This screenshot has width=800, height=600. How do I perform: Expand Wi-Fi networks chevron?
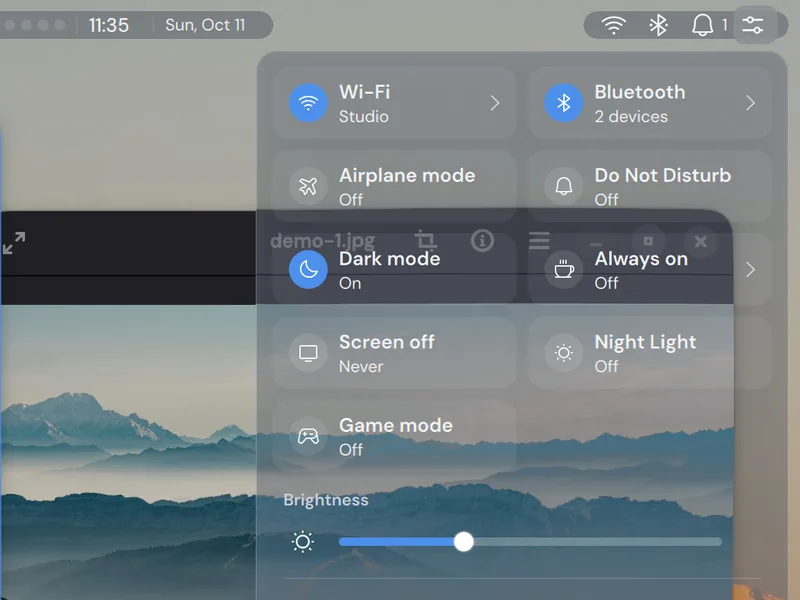pos(495,103)
